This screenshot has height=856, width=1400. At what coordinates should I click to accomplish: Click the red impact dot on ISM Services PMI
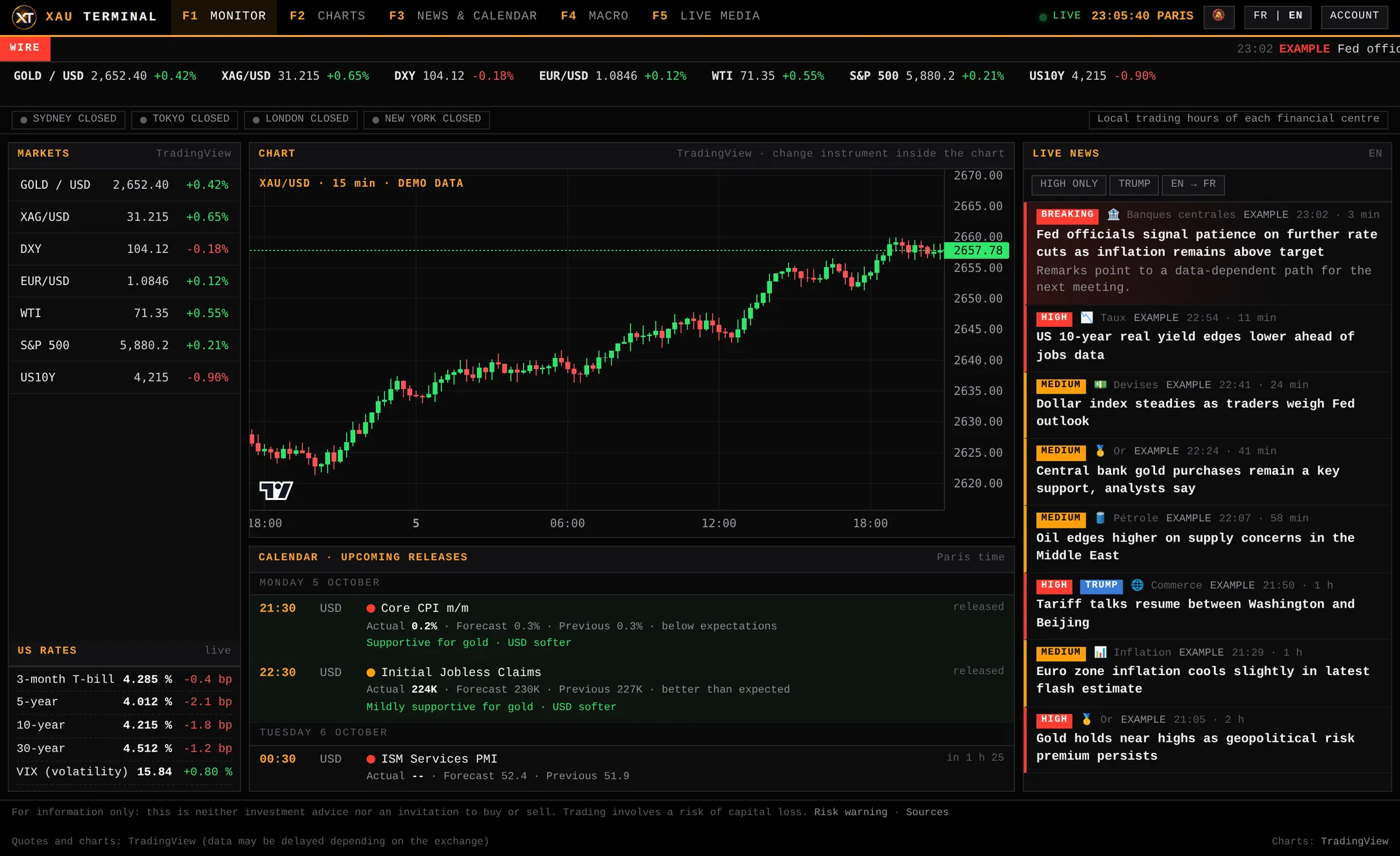point(371,759)
